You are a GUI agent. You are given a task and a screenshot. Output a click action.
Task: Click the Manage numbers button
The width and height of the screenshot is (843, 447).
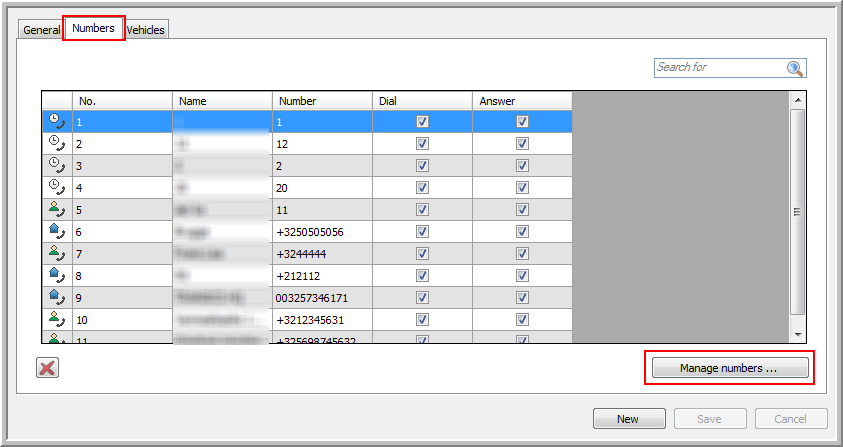(729, 369)
